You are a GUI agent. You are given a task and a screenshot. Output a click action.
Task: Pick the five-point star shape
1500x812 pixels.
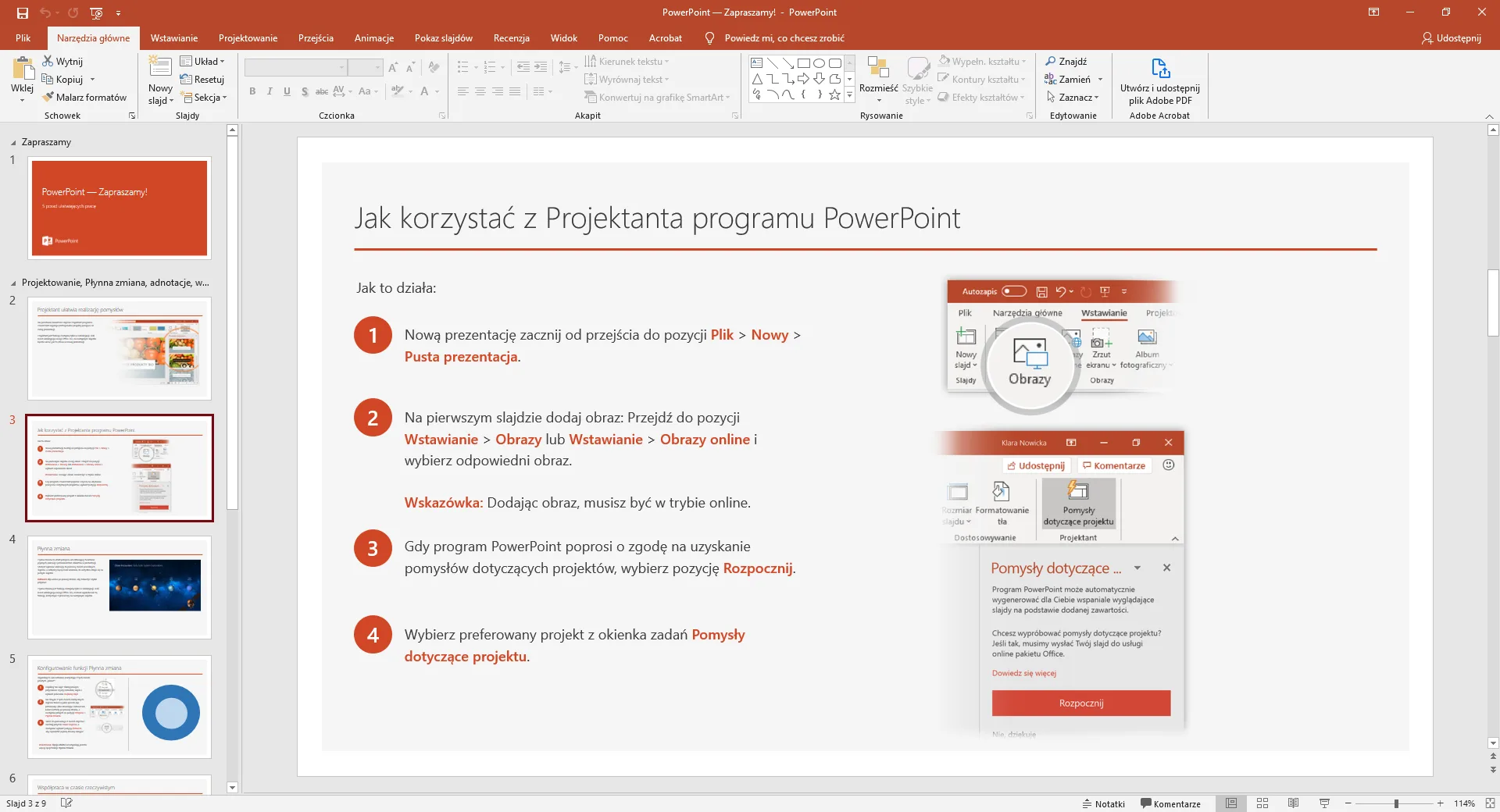834,94
